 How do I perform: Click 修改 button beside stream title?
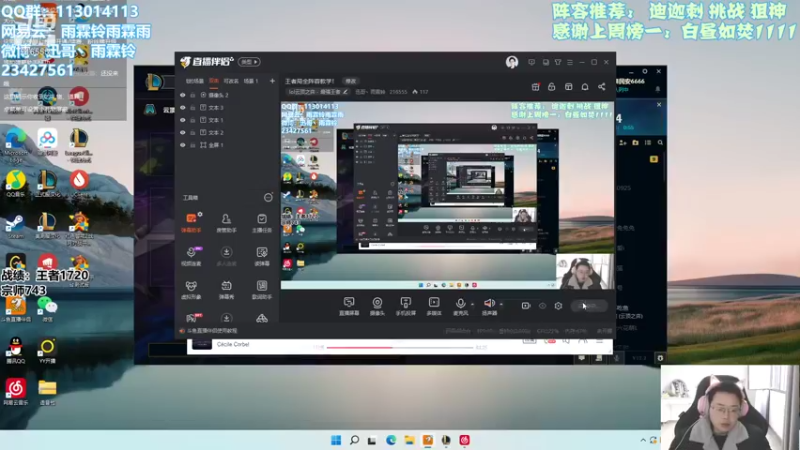pyautogui.click(x=351, y=81)
